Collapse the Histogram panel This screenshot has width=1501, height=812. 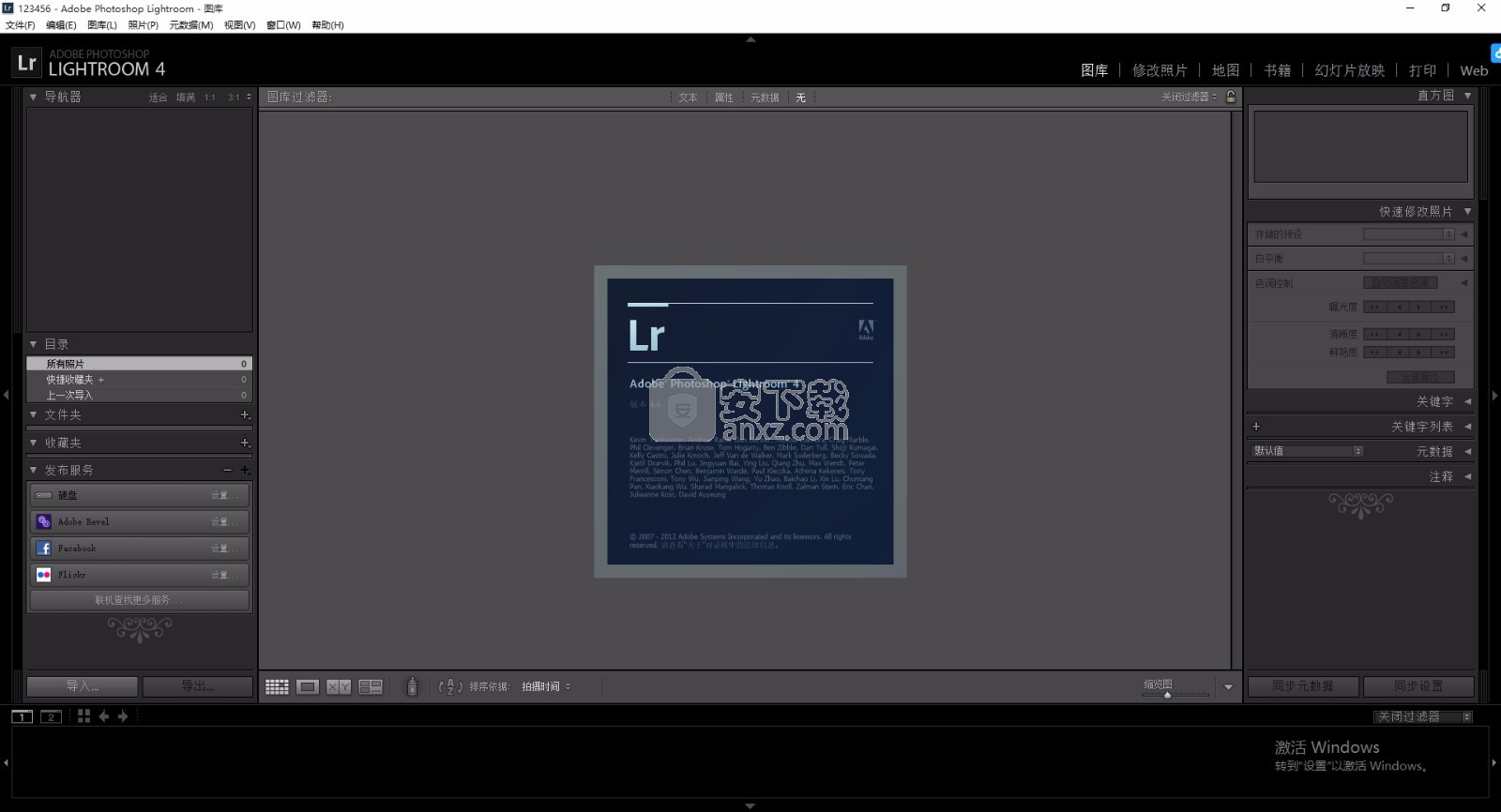pos(1468,96)
